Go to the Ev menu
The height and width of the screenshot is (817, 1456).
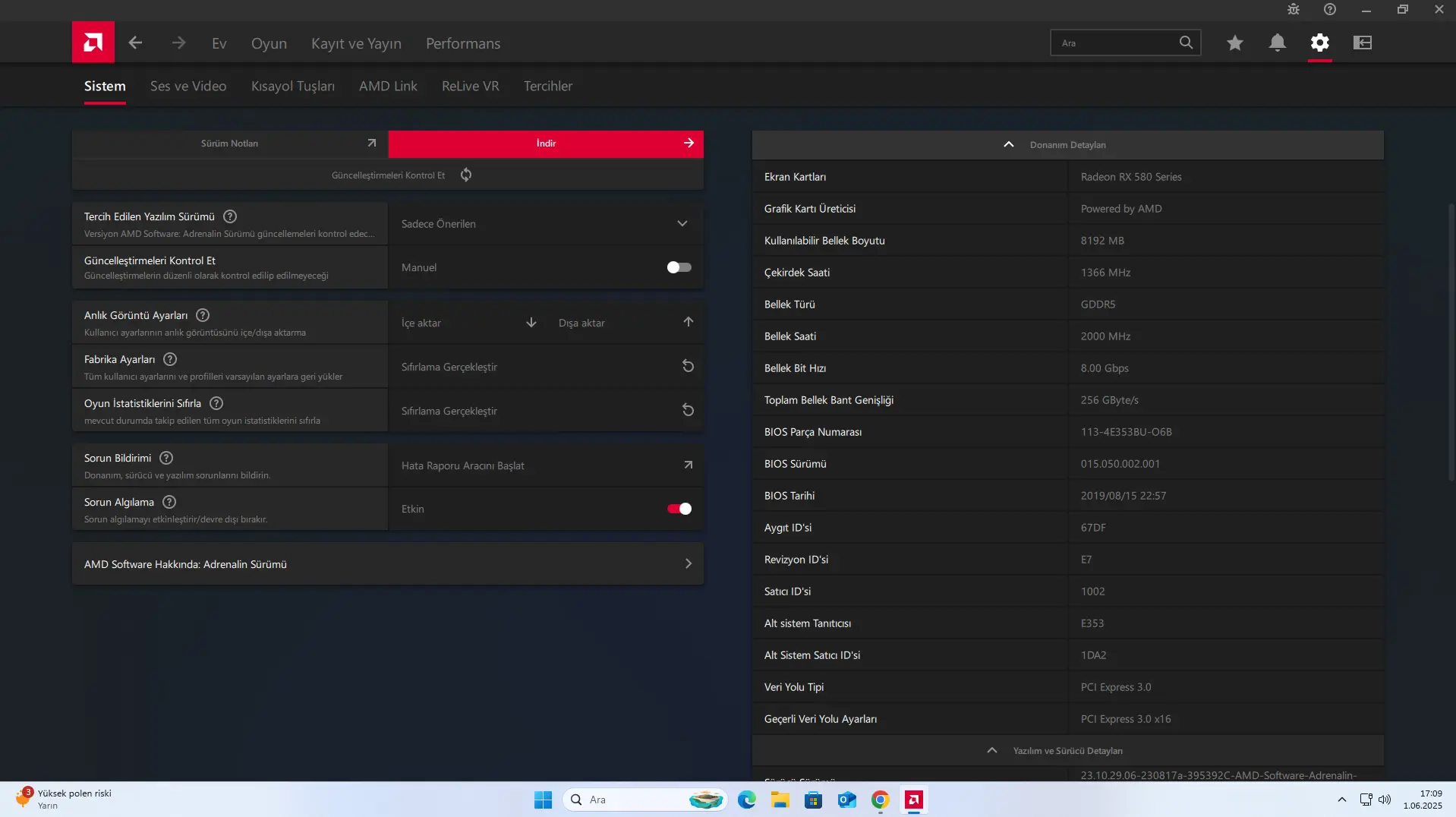coord(219,43)
